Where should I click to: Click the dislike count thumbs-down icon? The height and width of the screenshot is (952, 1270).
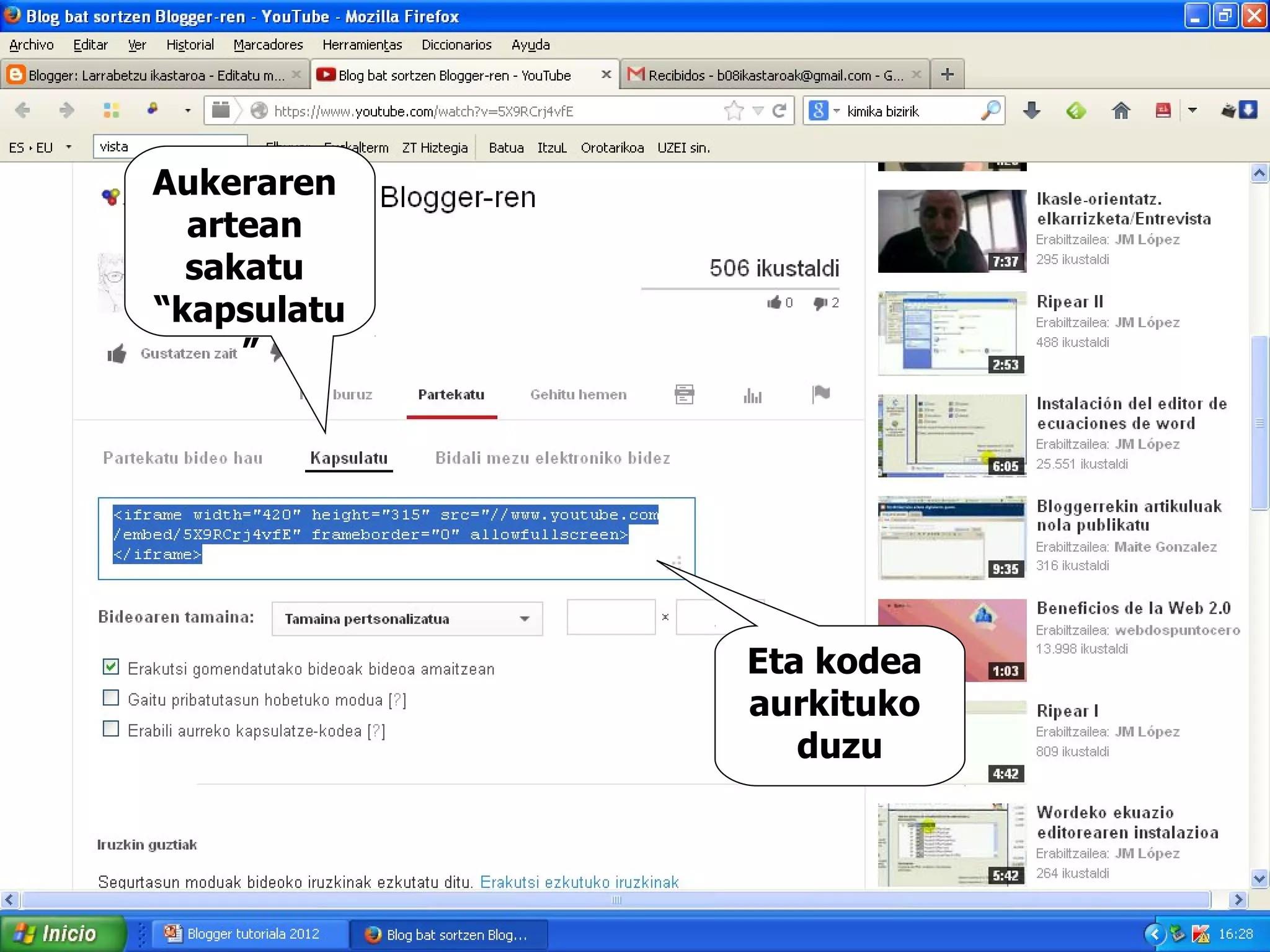click(820, 302)
